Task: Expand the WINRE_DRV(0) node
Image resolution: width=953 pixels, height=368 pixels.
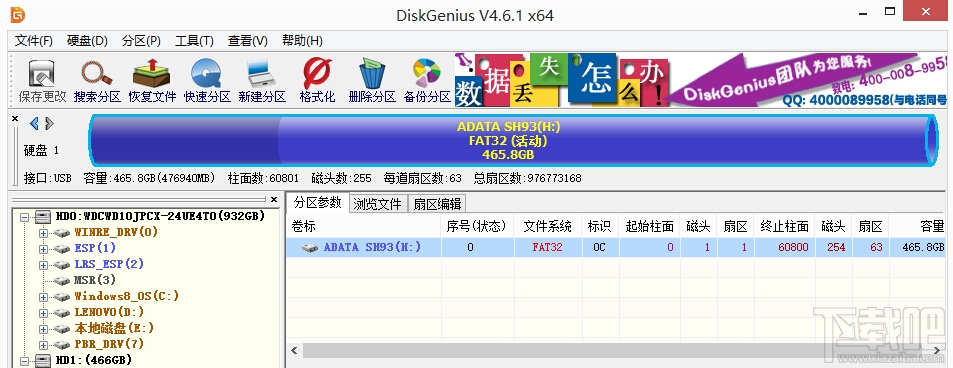Action: click(x=43, y=232)
